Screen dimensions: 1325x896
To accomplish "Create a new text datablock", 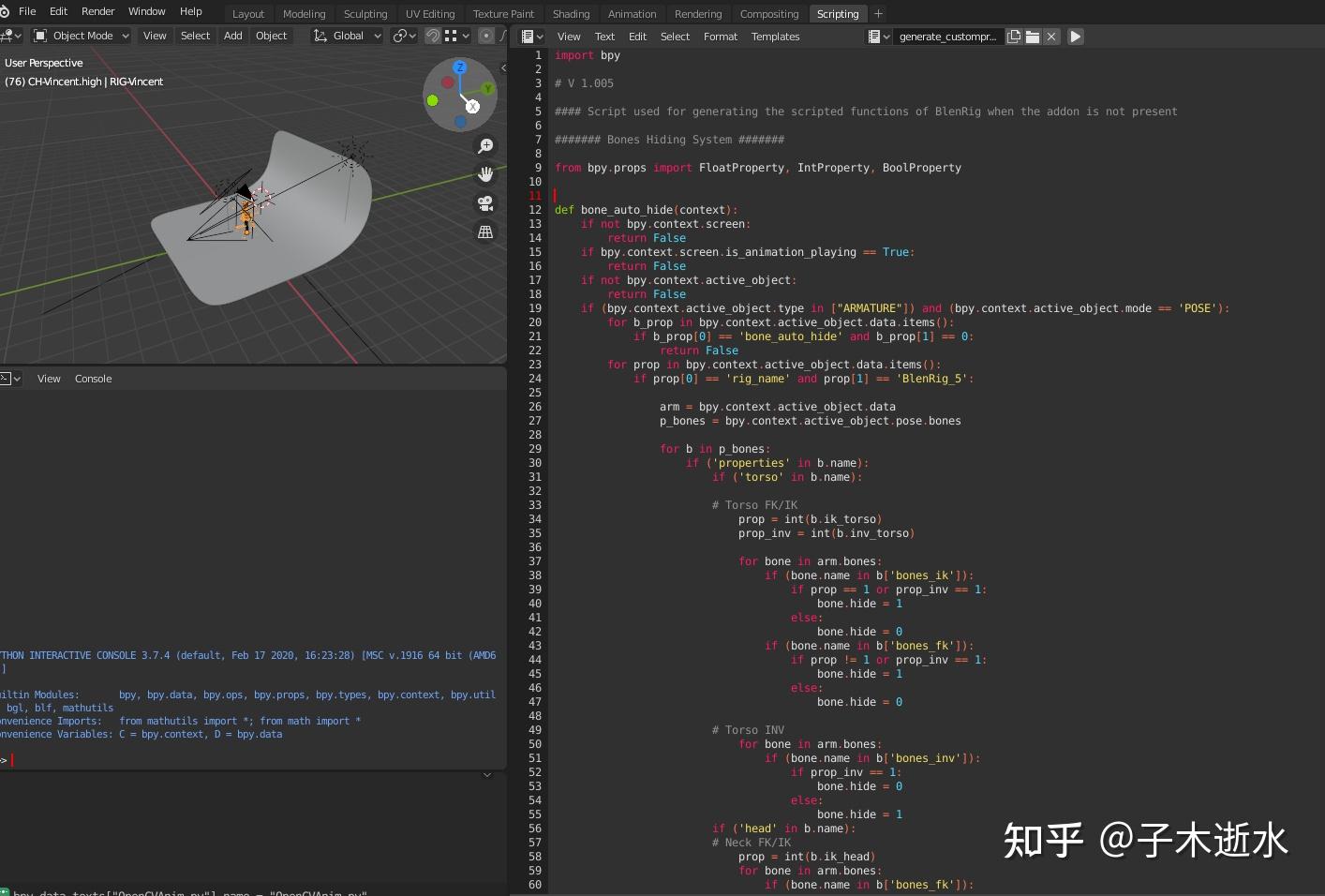I will point(1014,37).
